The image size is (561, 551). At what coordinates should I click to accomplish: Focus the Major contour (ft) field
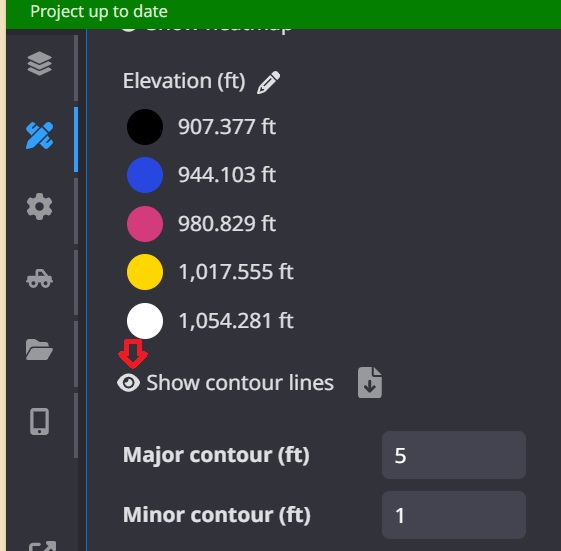tap(454, 455)
